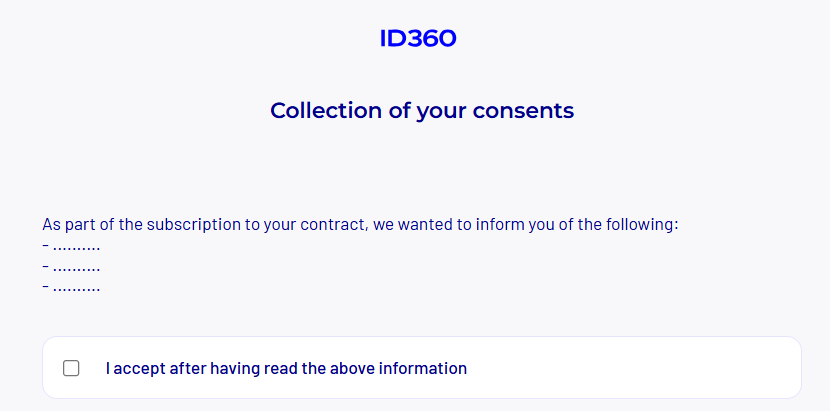Click the first dotted bullet line
This screenshot has height=411, width=830.
(x=72, y=246)
